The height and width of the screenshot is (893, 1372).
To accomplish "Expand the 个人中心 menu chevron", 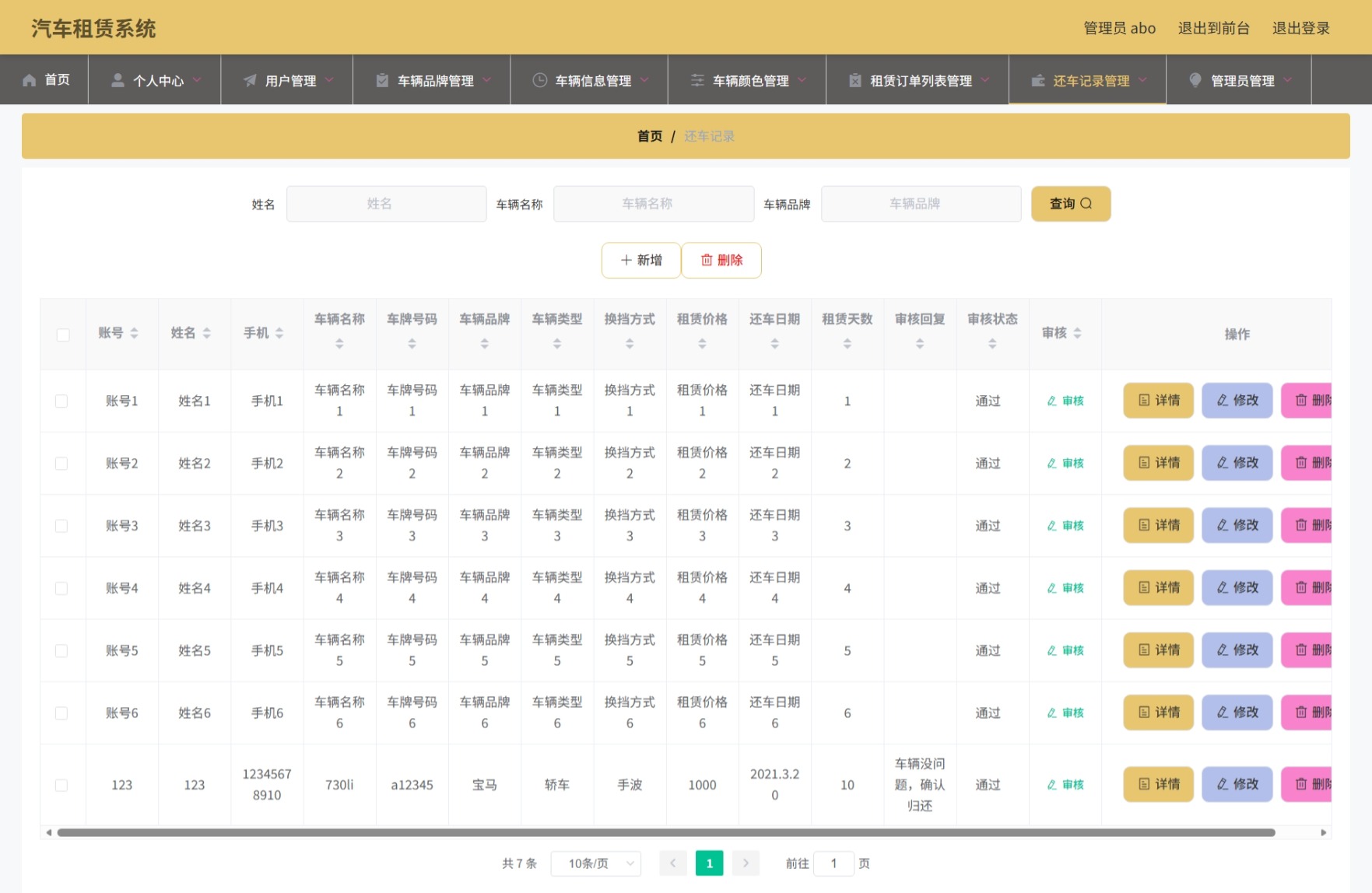I will click(x=197, y=79).
